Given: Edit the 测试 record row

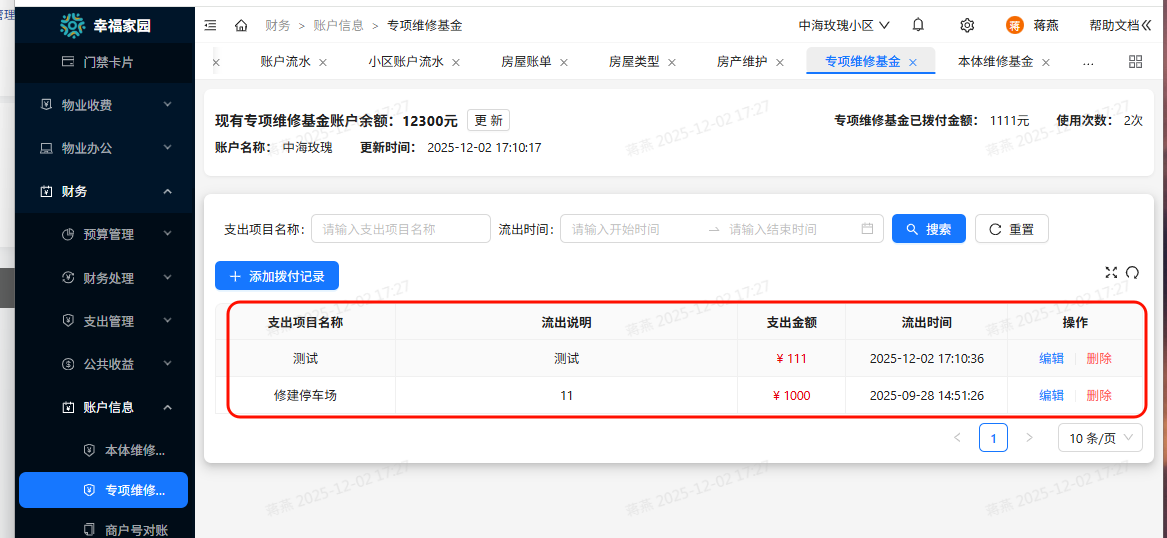Looking at the screenshot, I should [1052, 359].
